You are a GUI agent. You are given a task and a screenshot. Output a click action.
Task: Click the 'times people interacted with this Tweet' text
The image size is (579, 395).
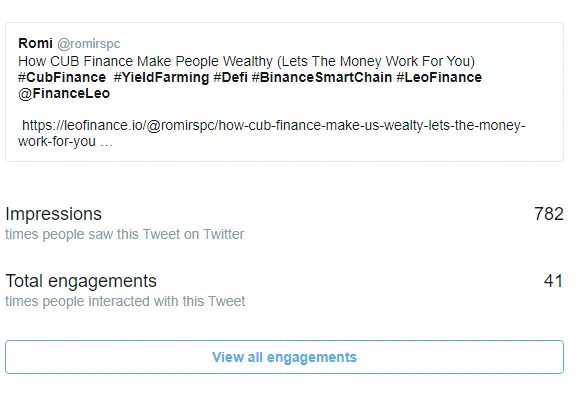125,301
